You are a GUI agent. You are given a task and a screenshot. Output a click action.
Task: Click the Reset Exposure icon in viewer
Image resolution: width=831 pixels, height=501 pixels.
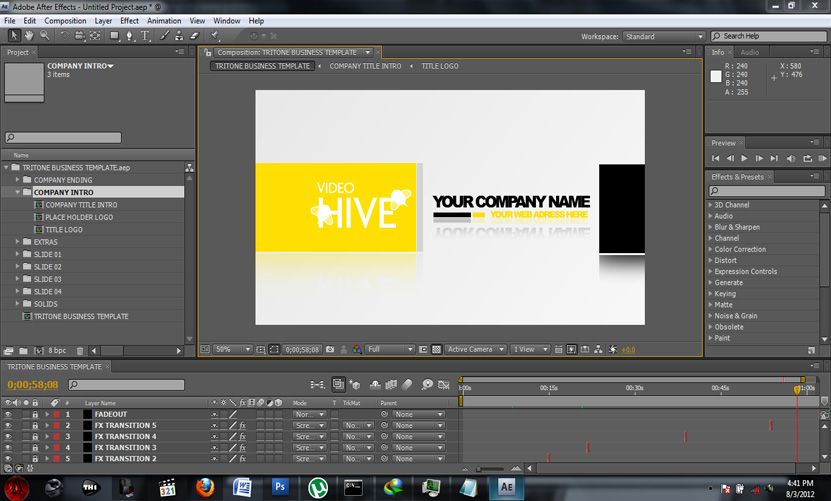(x=613, y=349)
